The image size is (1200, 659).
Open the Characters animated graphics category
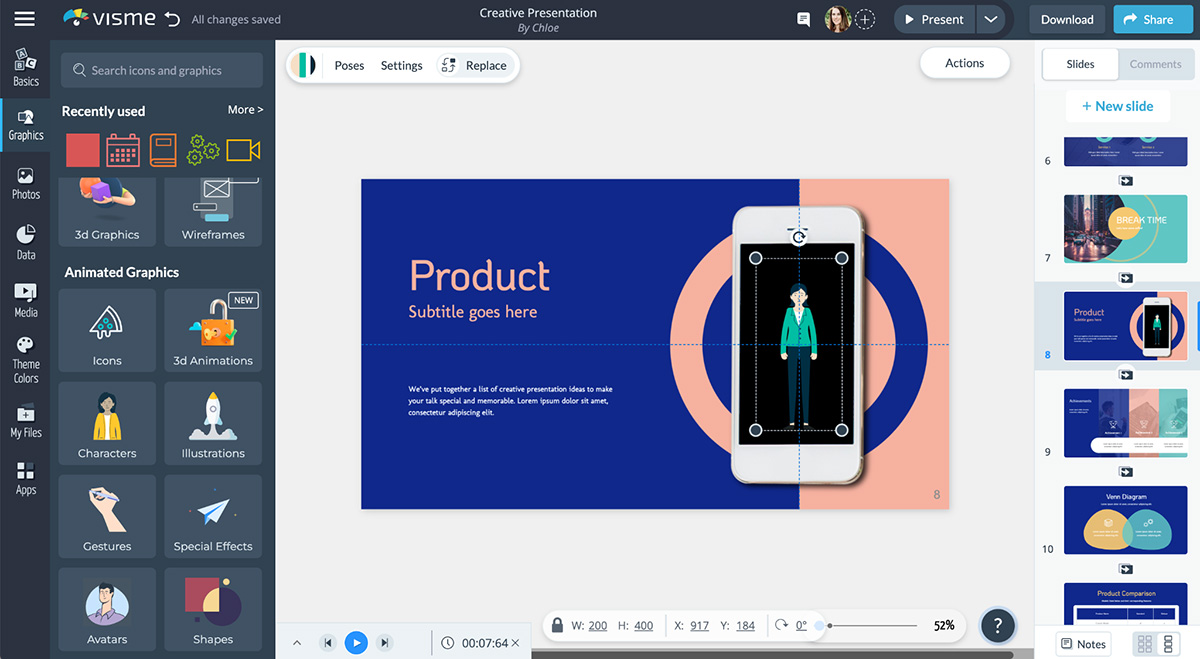[x=107, y=424]
